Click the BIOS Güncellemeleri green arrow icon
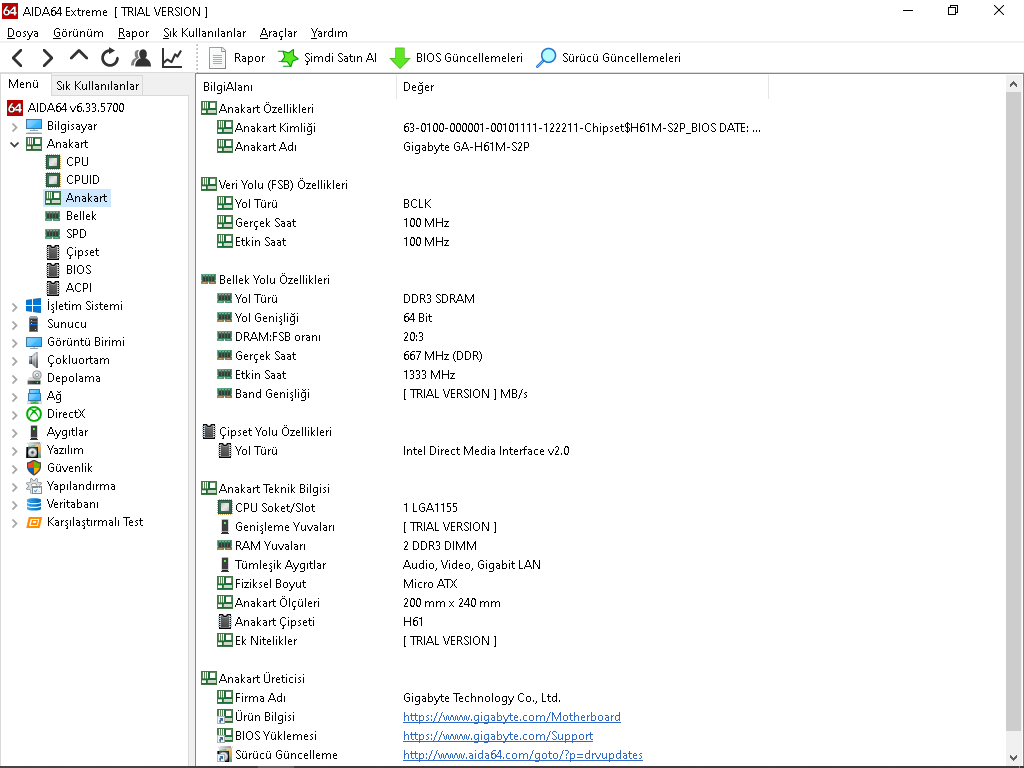The image size is (1024, 768). click(400, 58)
